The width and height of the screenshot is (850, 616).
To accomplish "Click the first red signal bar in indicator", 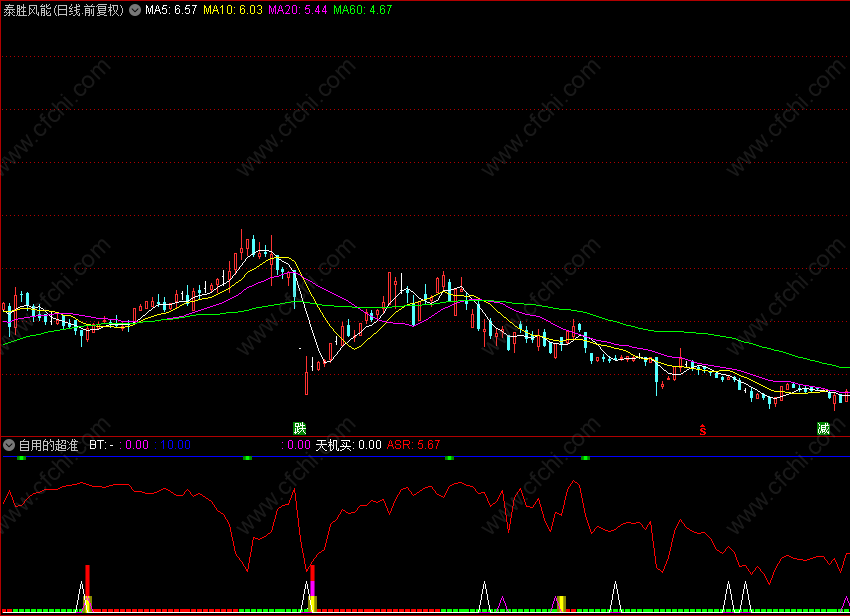I will (87, 581).
